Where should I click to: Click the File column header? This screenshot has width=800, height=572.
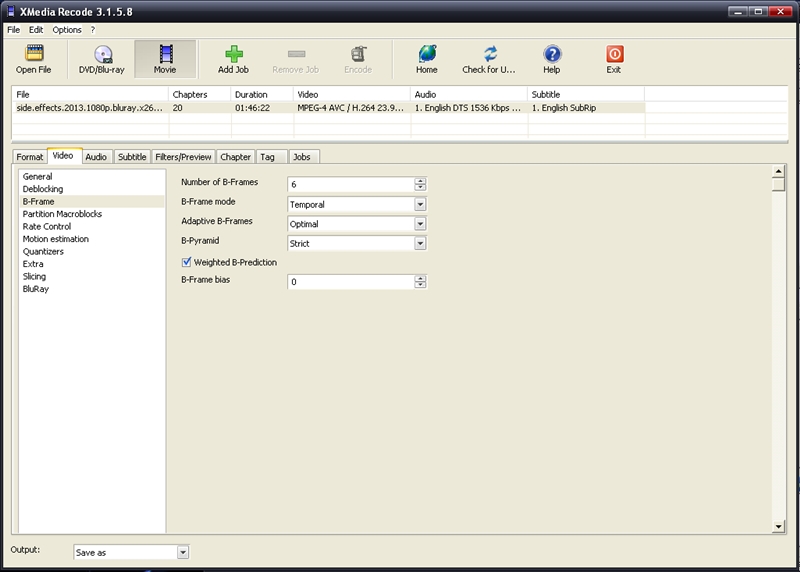pyautogui.click(x=90, y=94)
